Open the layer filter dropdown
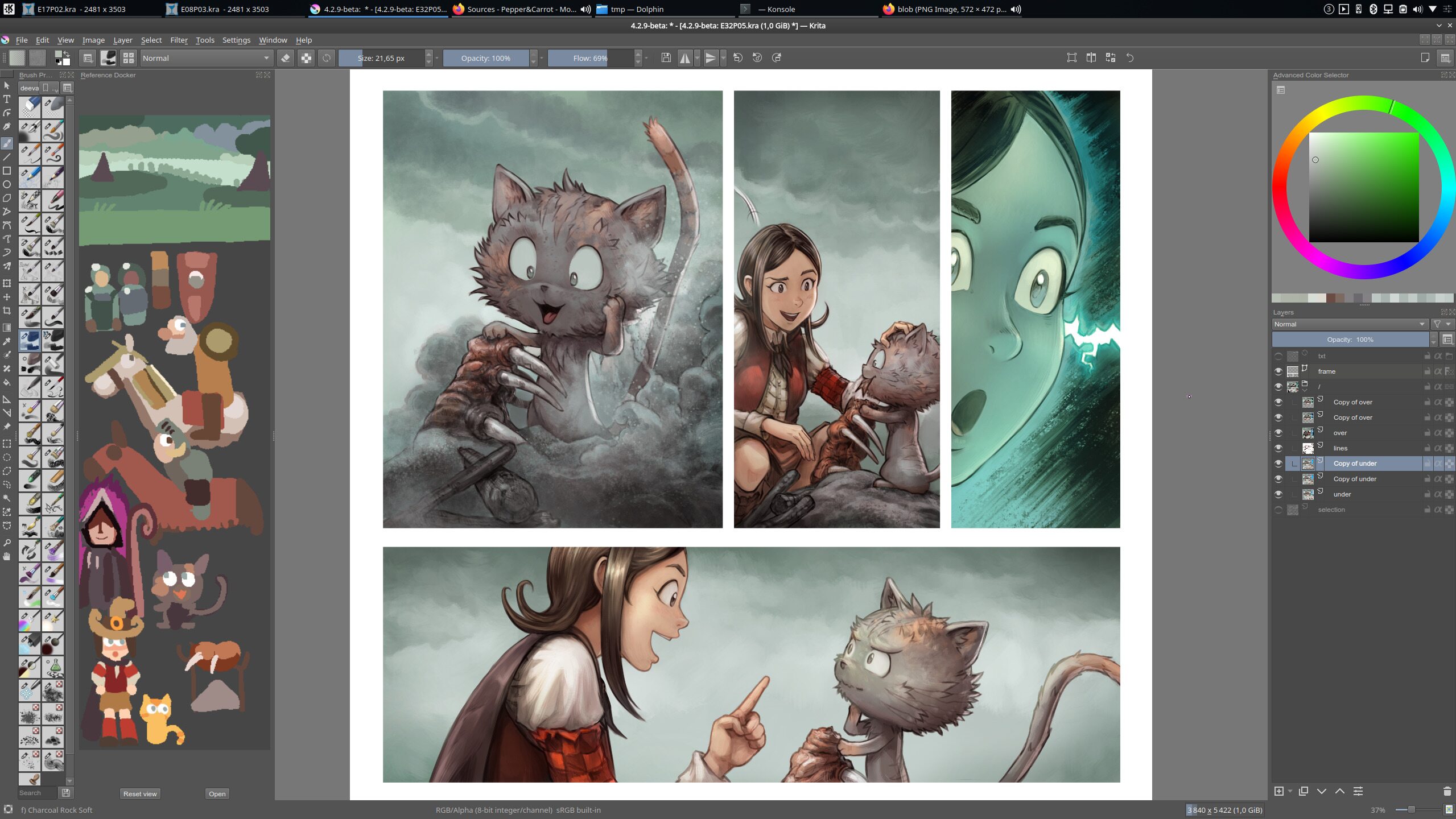 pos(1442,324)
